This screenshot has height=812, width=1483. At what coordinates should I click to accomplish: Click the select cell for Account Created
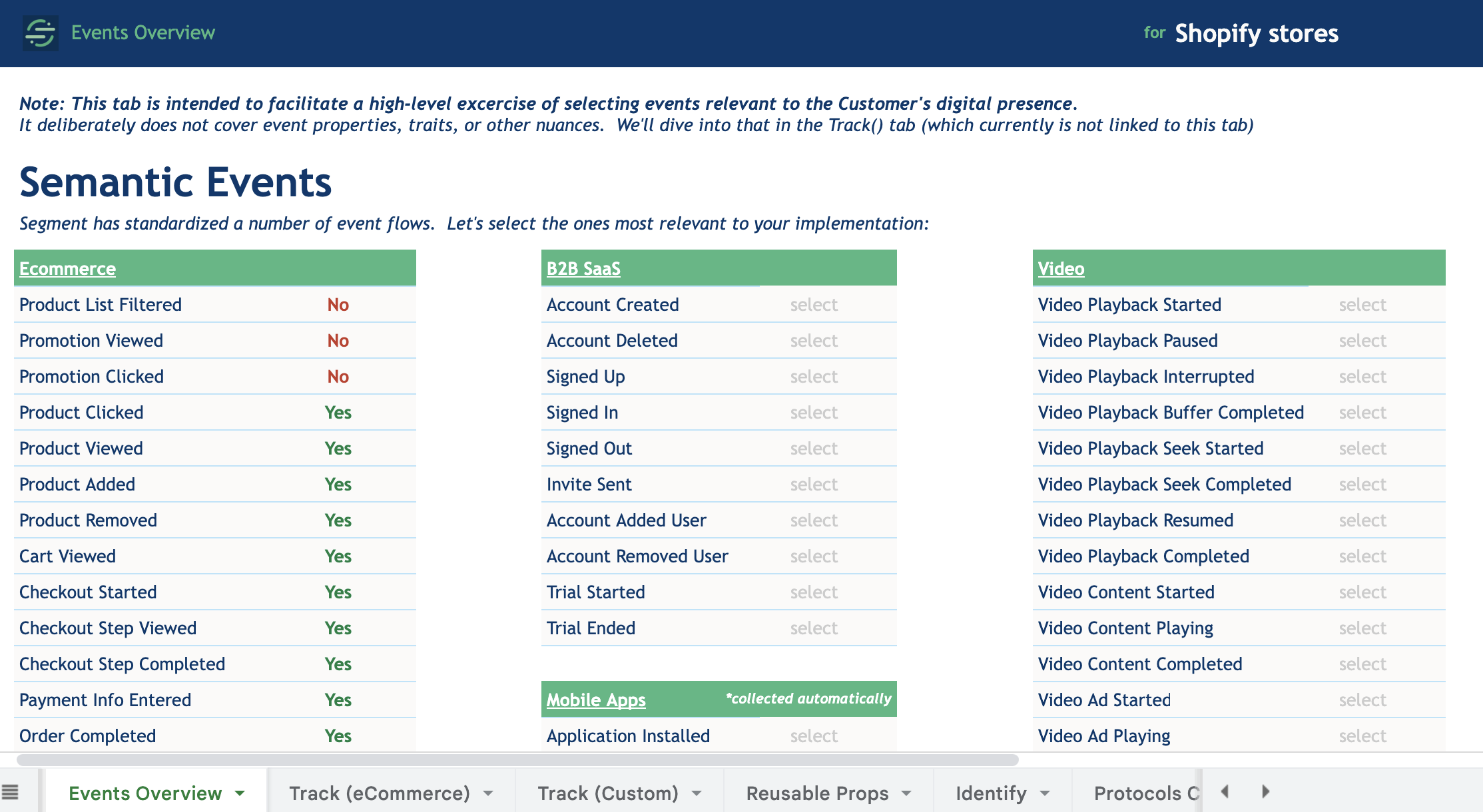pos(814,305)
